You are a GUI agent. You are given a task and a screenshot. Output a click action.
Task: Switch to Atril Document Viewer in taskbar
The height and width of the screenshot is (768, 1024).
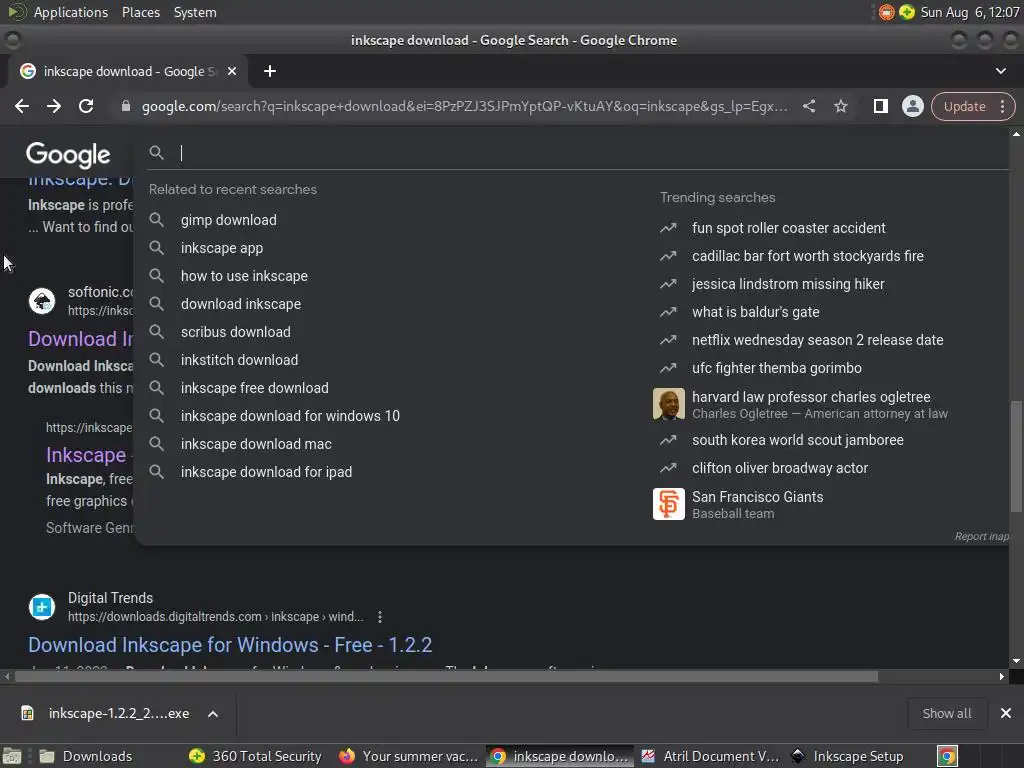click(711, 756)
